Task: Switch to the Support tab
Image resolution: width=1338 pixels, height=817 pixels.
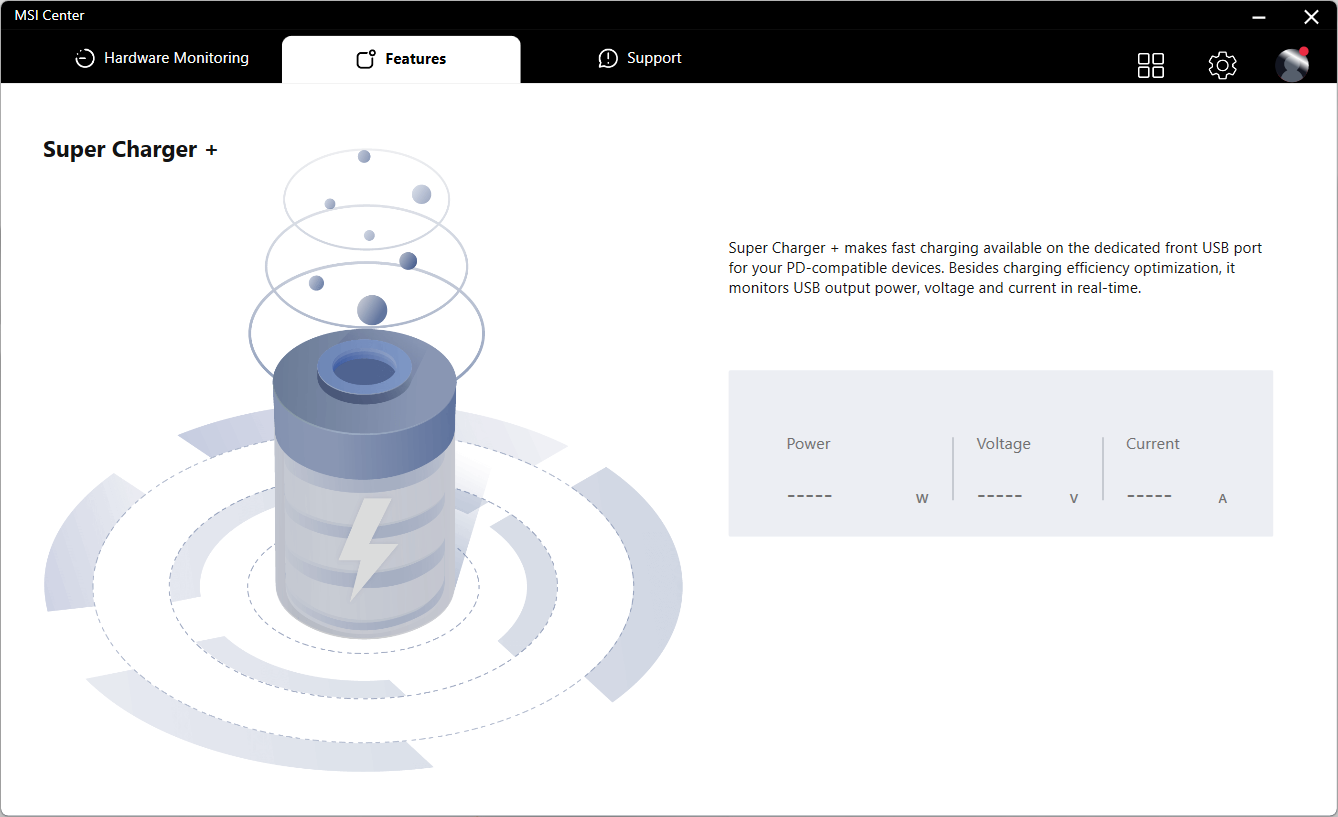Action: (x=640, y=59)
